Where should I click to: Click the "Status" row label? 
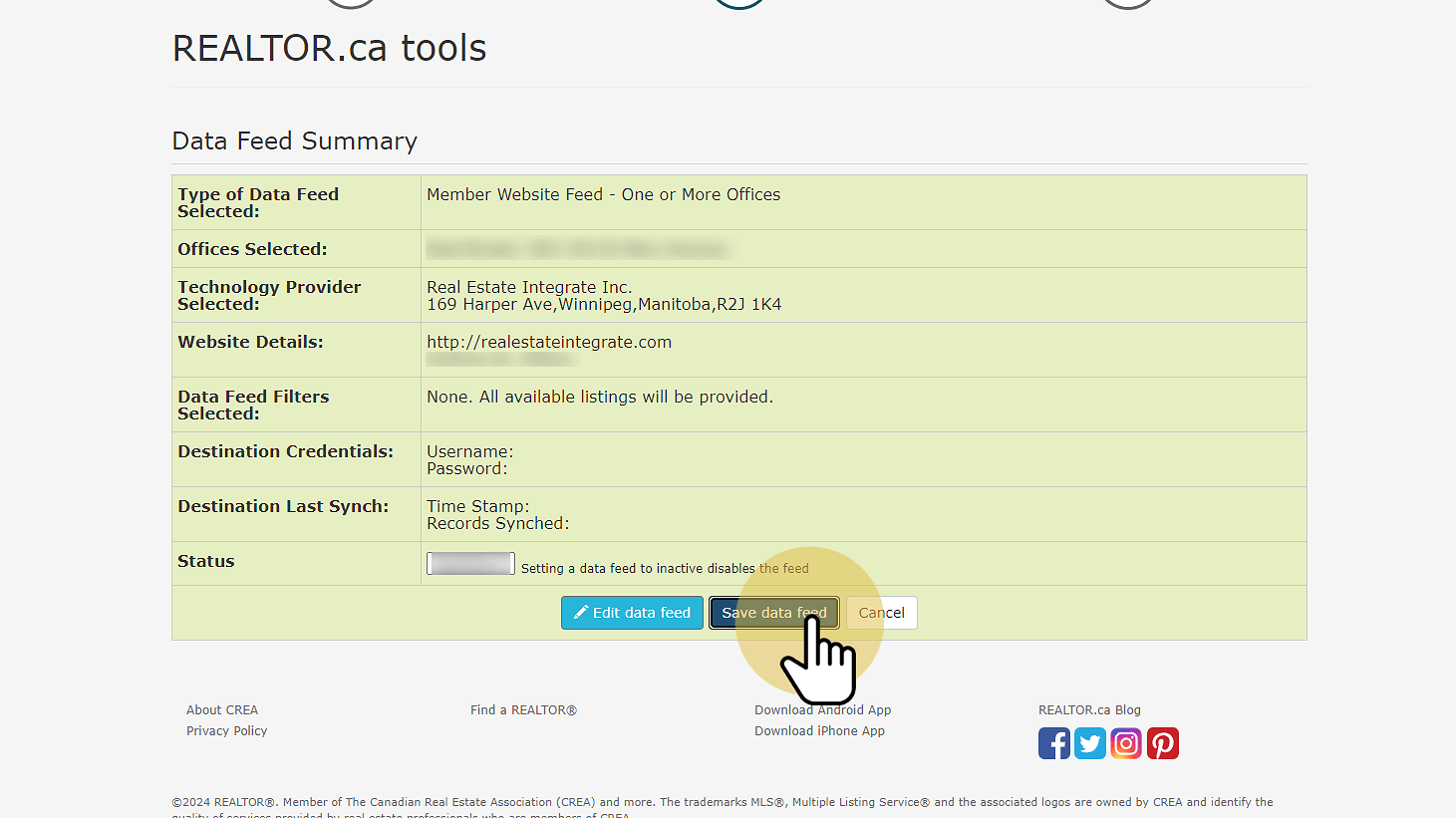click(x=206, y=561)
